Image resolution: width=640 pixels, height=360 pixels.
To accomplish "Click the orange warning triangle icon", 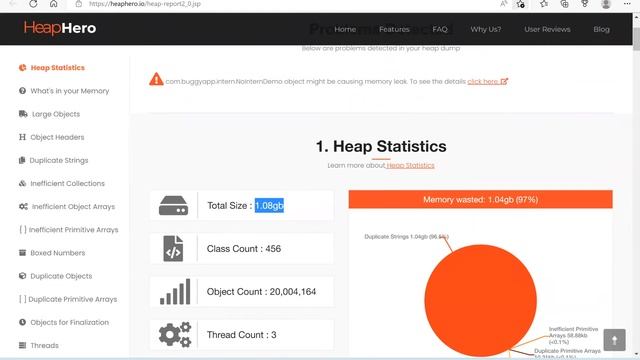I will [x=156, y=79].
